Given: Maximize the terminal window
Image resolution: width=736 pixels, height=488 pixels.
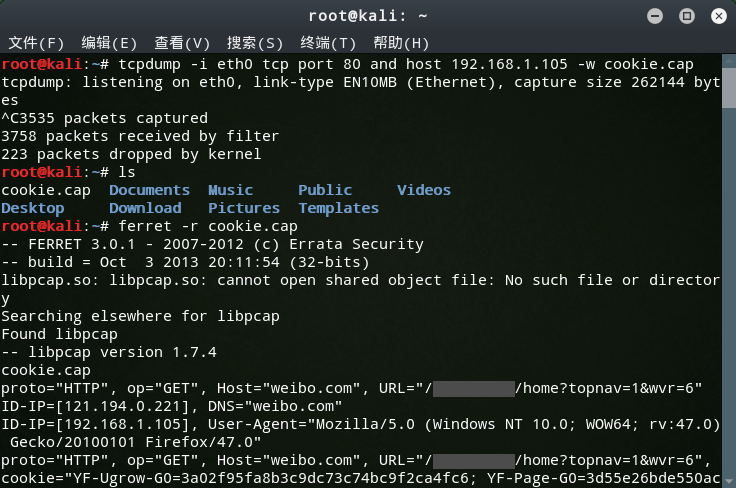Looking at the screenshot, I should point(687,16).
